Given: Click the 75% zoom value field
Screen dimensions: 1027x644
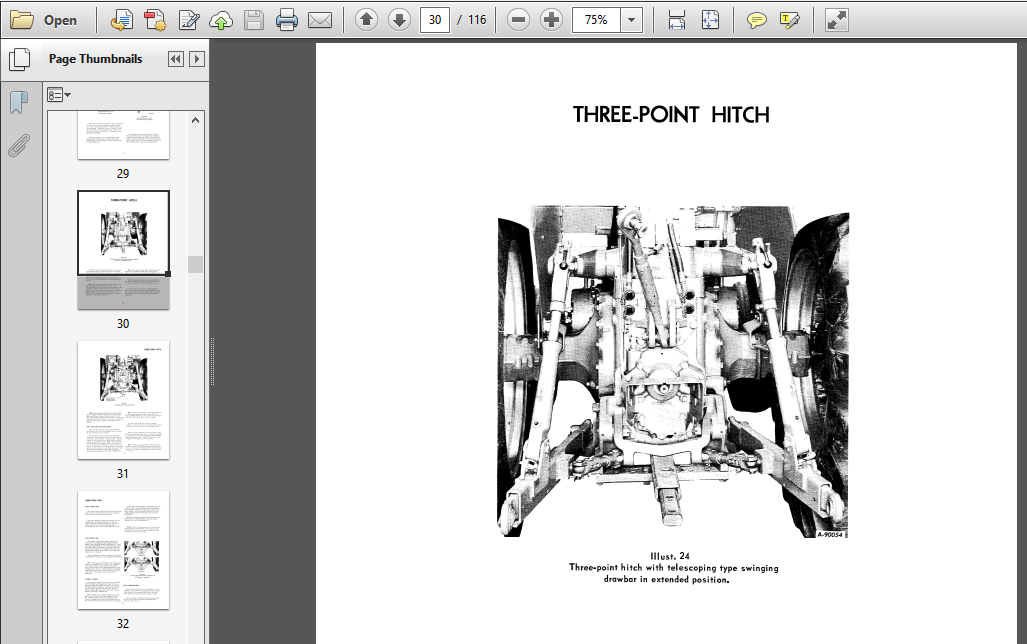Looking at the screenshot, I should point(596,20).
